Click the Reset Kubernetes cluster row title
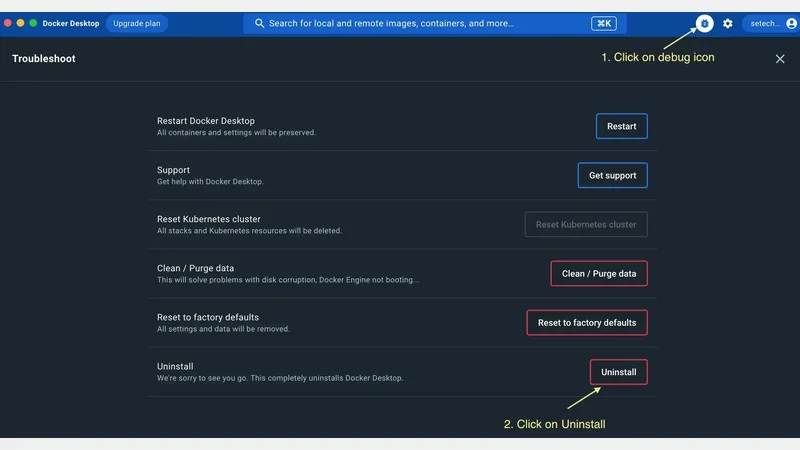This screenshot has height=450, width=800. 209,219
